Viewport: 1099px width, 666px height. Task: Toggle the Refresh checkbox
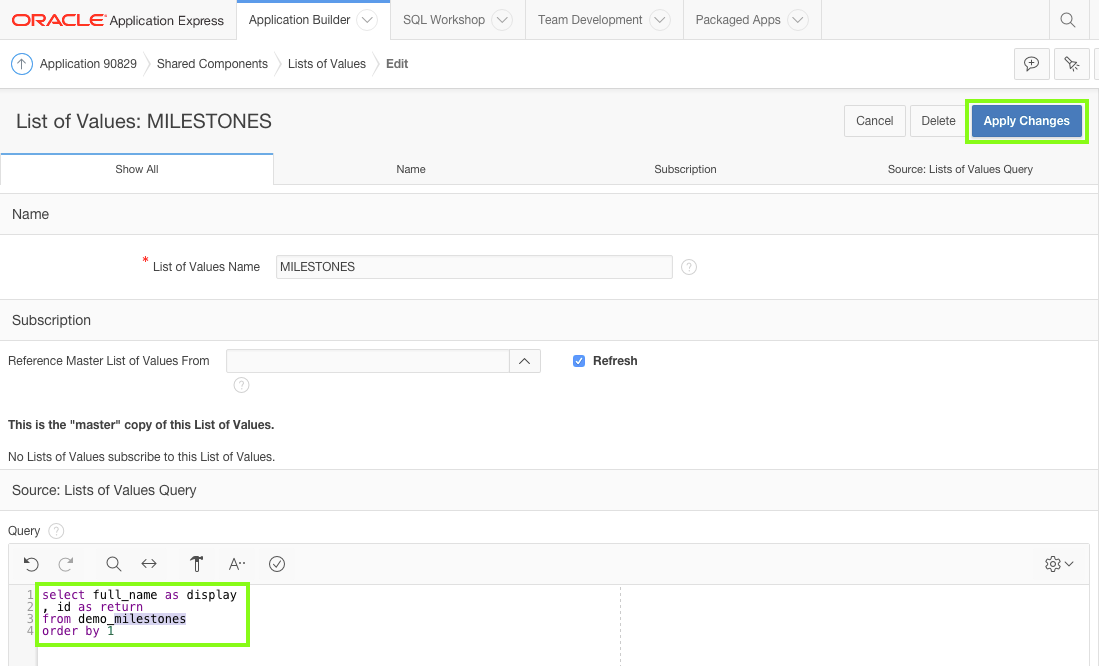click(x=579, y=361)
